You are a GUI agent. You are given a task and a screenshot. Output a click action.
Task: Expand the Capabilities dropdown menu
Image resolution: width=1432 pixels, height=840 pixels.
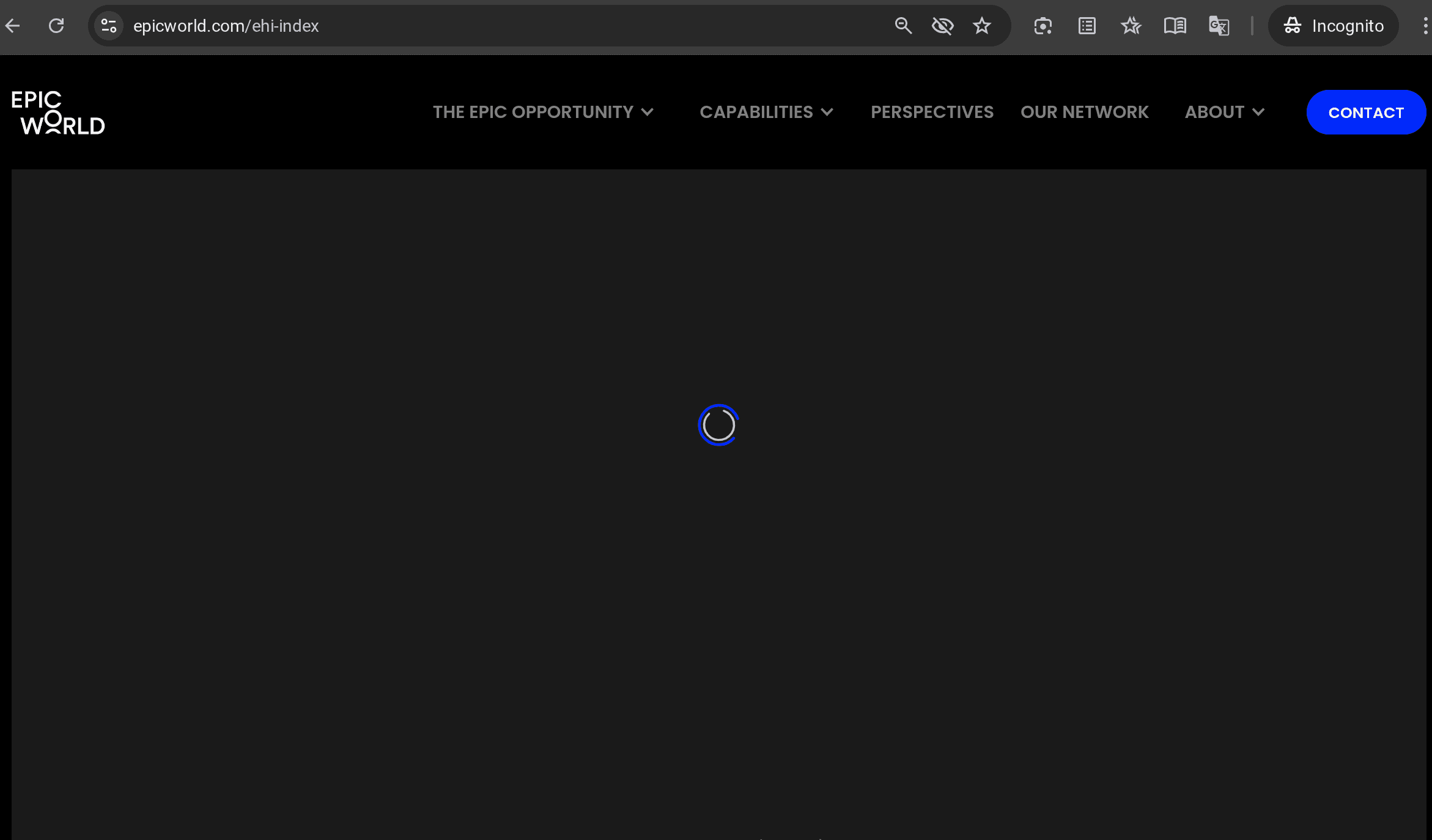766,112
